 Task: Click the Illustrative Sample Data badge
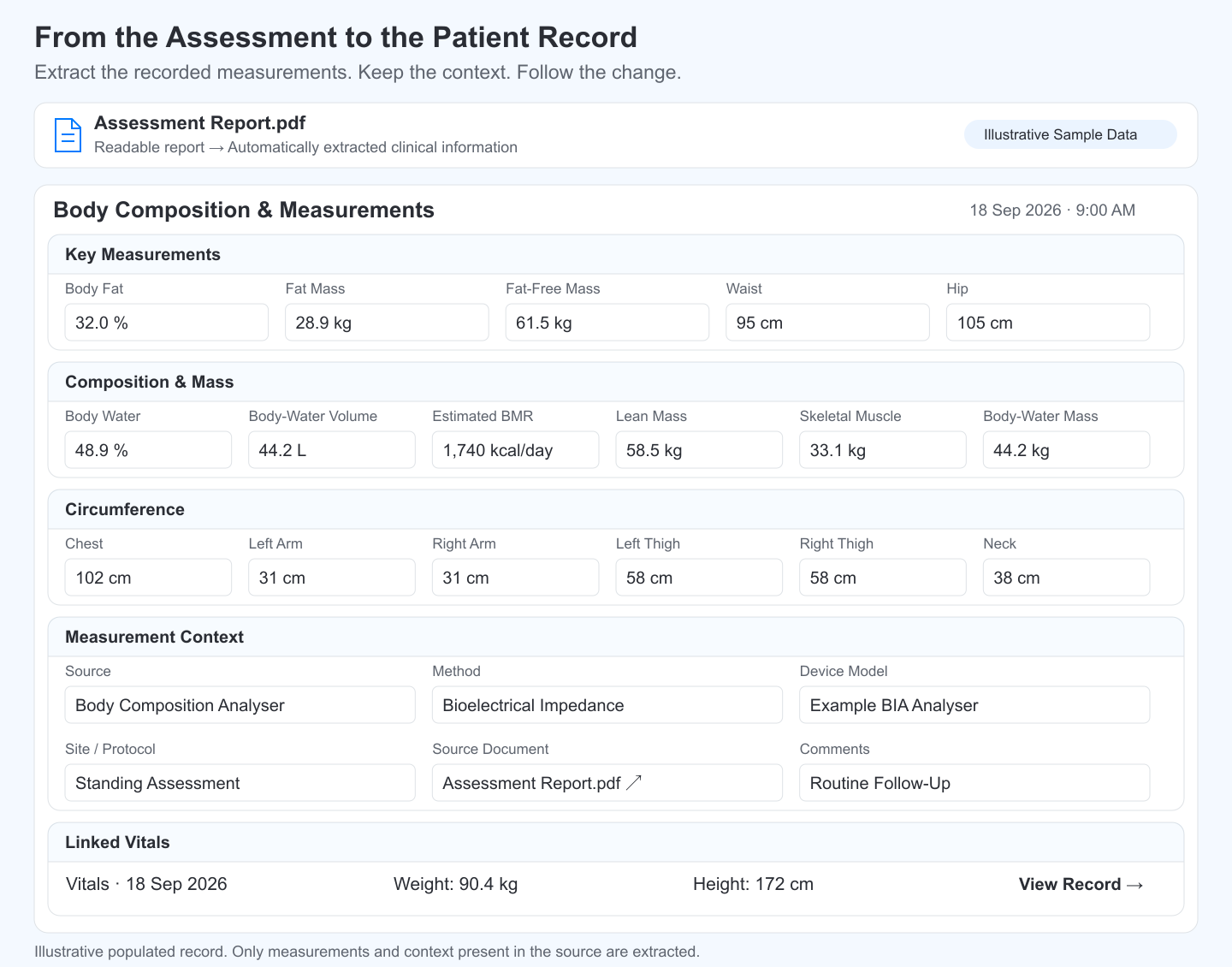[x=1070, y=134]
